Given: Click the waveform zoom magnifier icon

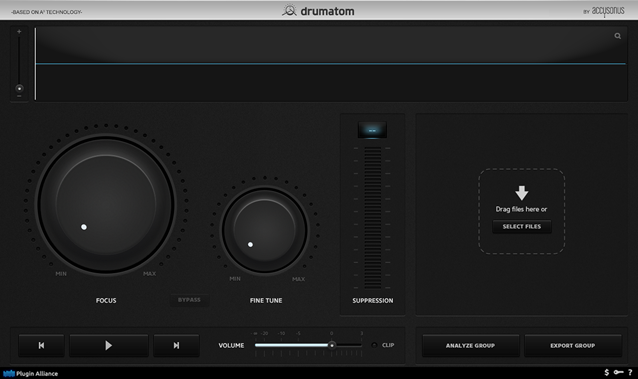Looking at the screenshot, I should [617, 36].
